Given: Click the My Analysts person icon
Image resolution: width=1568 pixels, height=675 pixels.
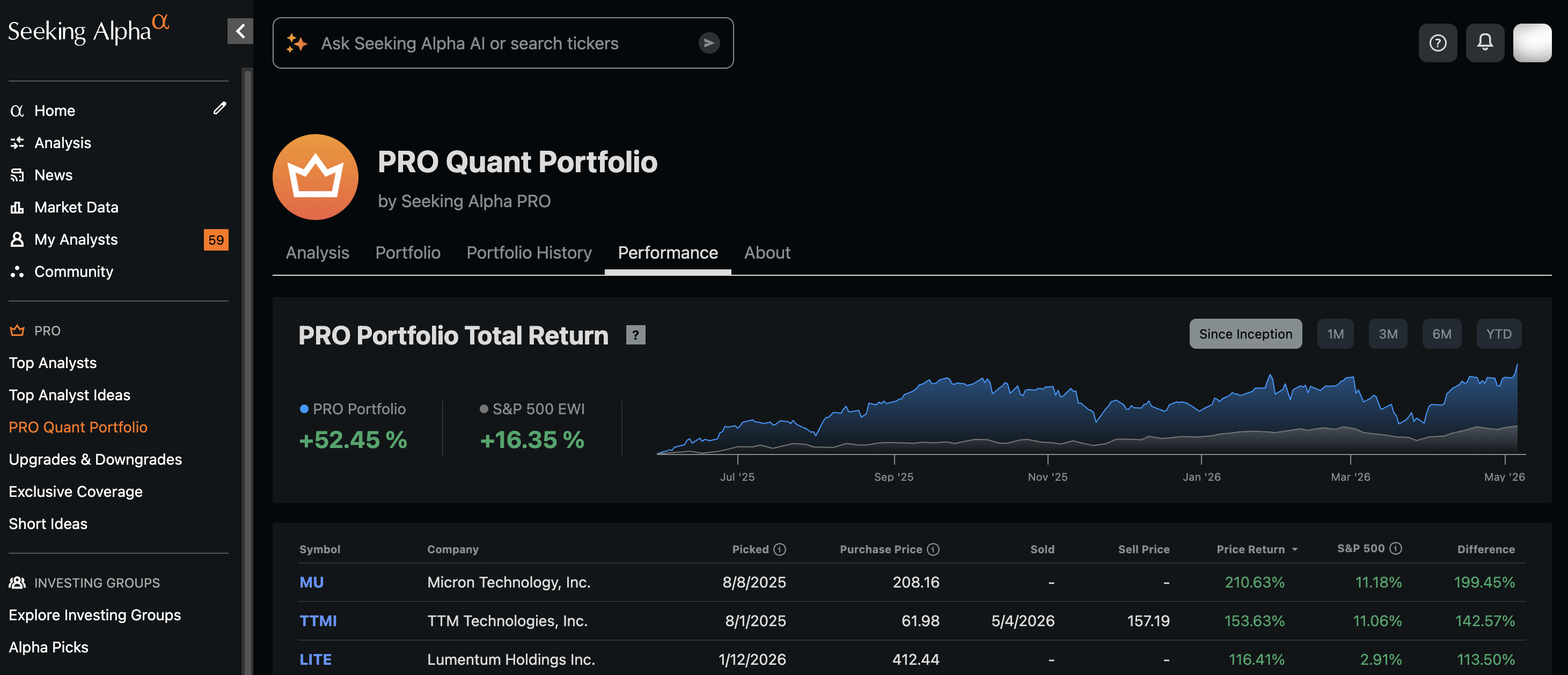Looking at the screenshot, I should tap(17, 239).
